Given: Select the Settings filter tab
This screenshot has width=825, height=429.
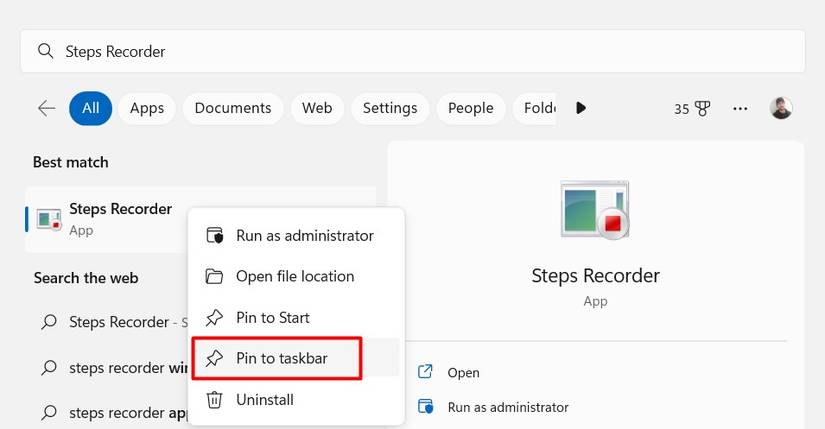Looking at the screenshot, I should tap(390, 108).
